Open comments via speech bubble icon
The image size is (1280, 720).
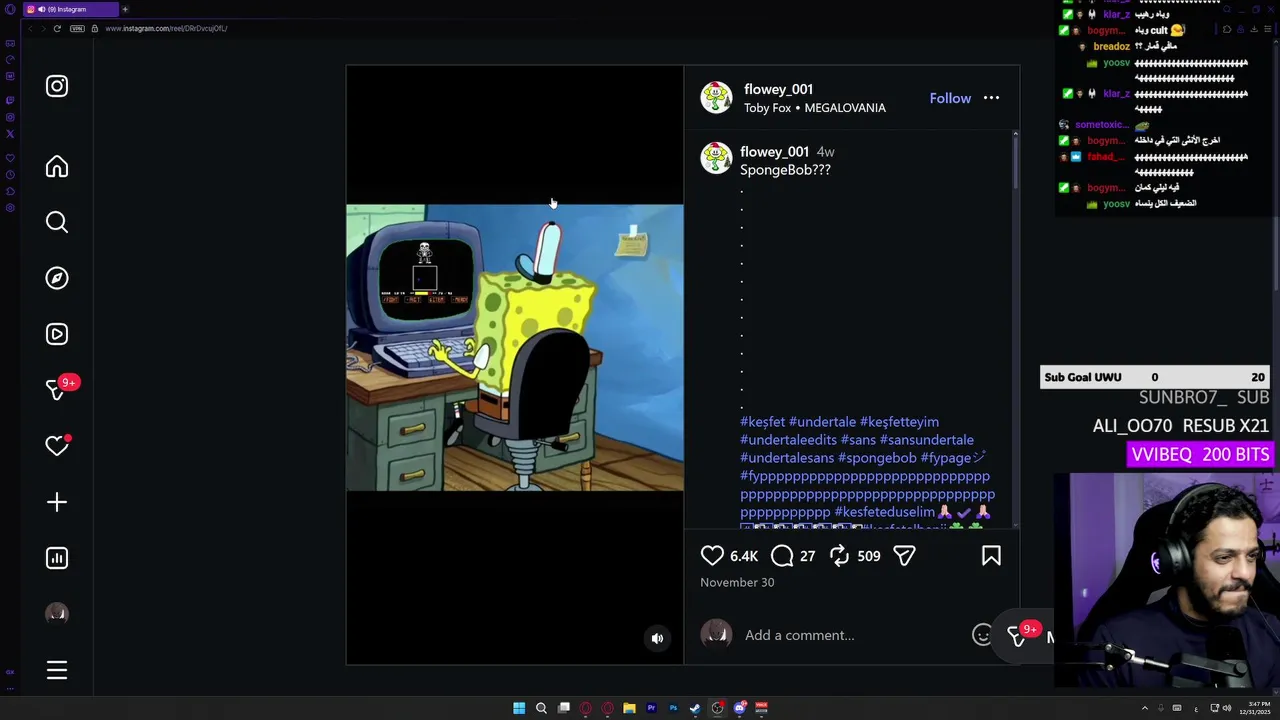(782, 555)
